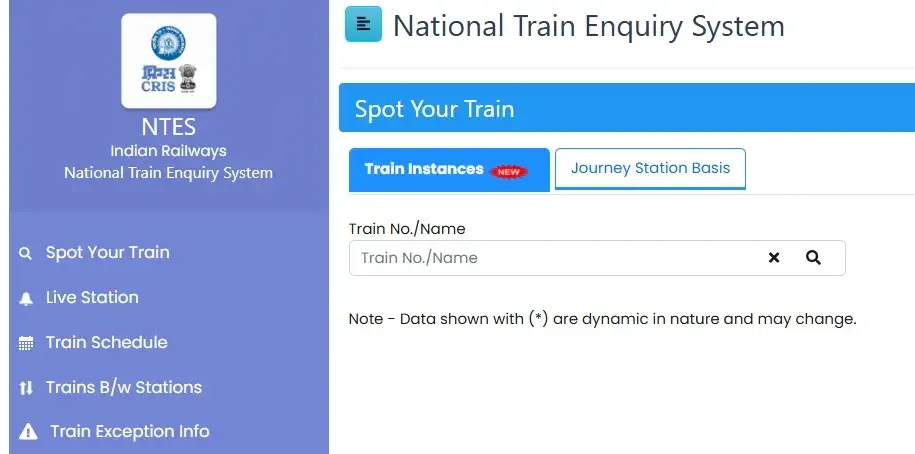Click the warning triangle icon for Train Exception Info
Screen dimensions: 915x454
pos(27,432)
